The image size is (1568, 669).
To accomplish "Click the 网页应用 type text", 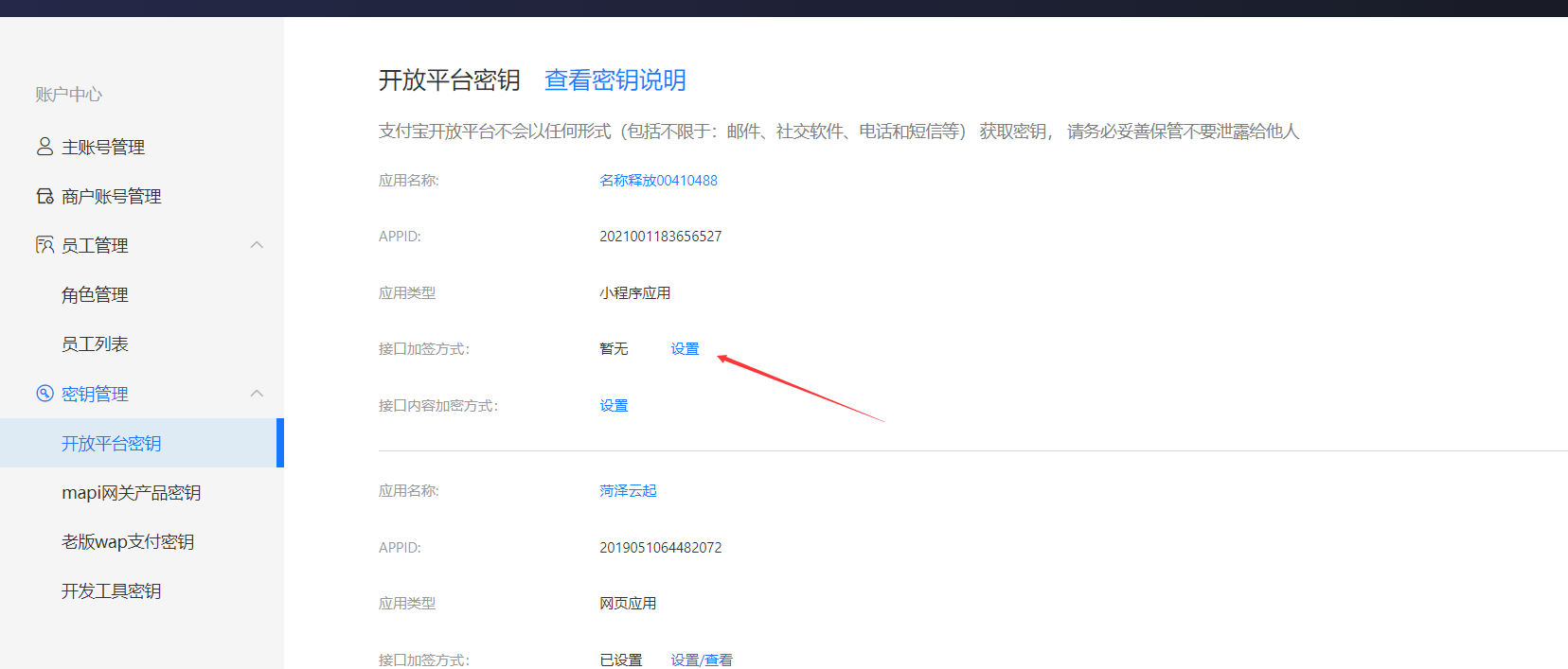I will [x=628, y=603].
